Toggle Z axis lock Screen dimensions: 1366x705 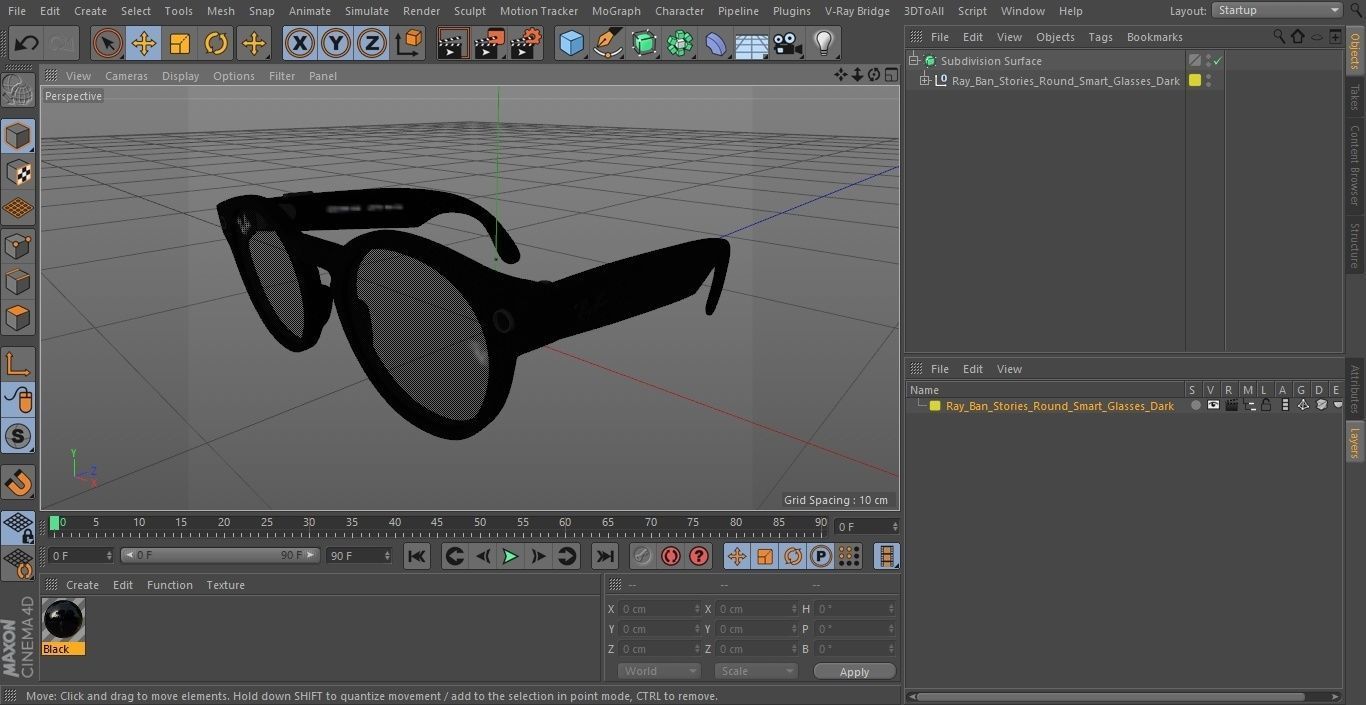click(x=372, y=44)
